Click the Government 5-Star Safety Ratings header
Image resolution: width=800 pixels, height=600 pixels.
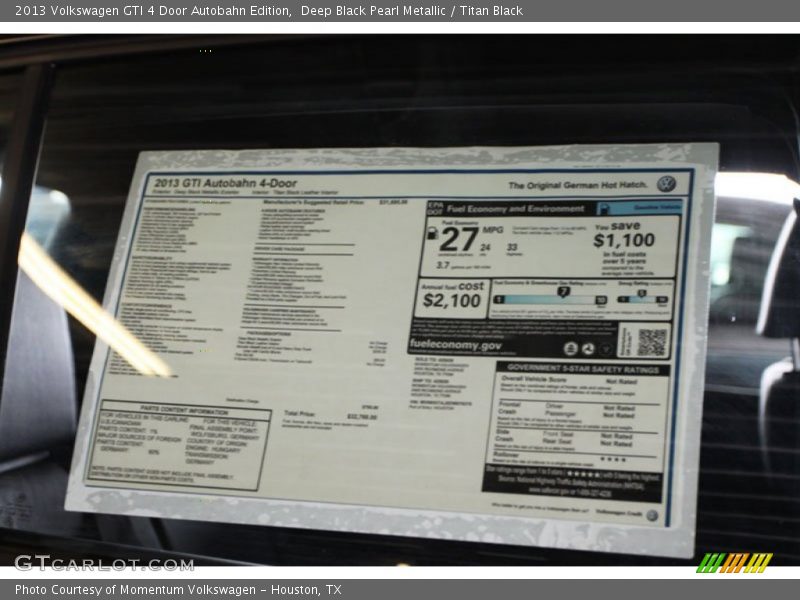click(x=582, y=368)
